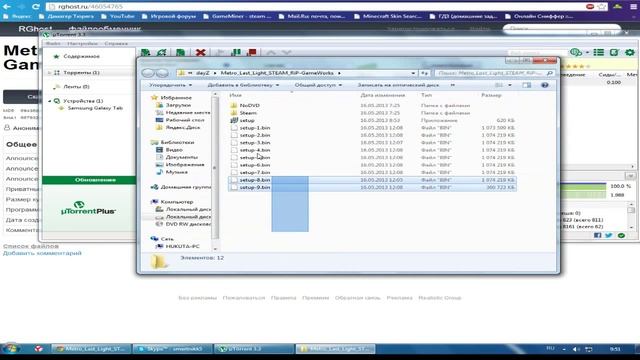This screenshot has height=360, width=640.
Task: Click the overflow chevron on the Explorer command bar
Action: [x=452, y=85]
